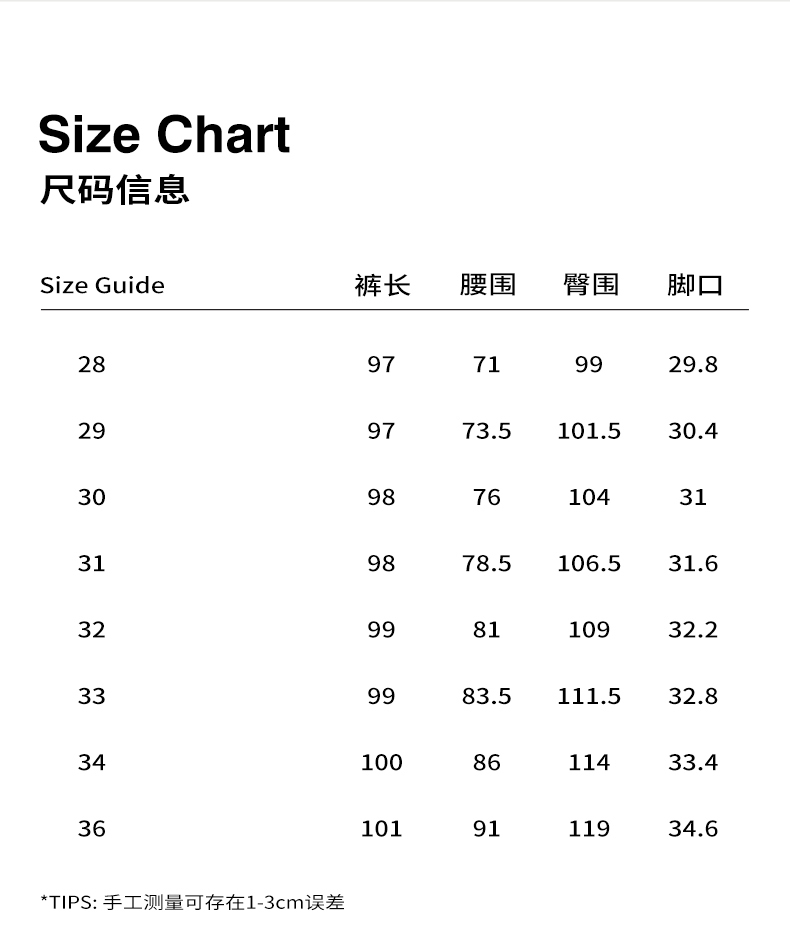The height and width of the screenshot is (947, 790).
Task: Click the 尺码信息 subtitle
Action: point(115,189)
